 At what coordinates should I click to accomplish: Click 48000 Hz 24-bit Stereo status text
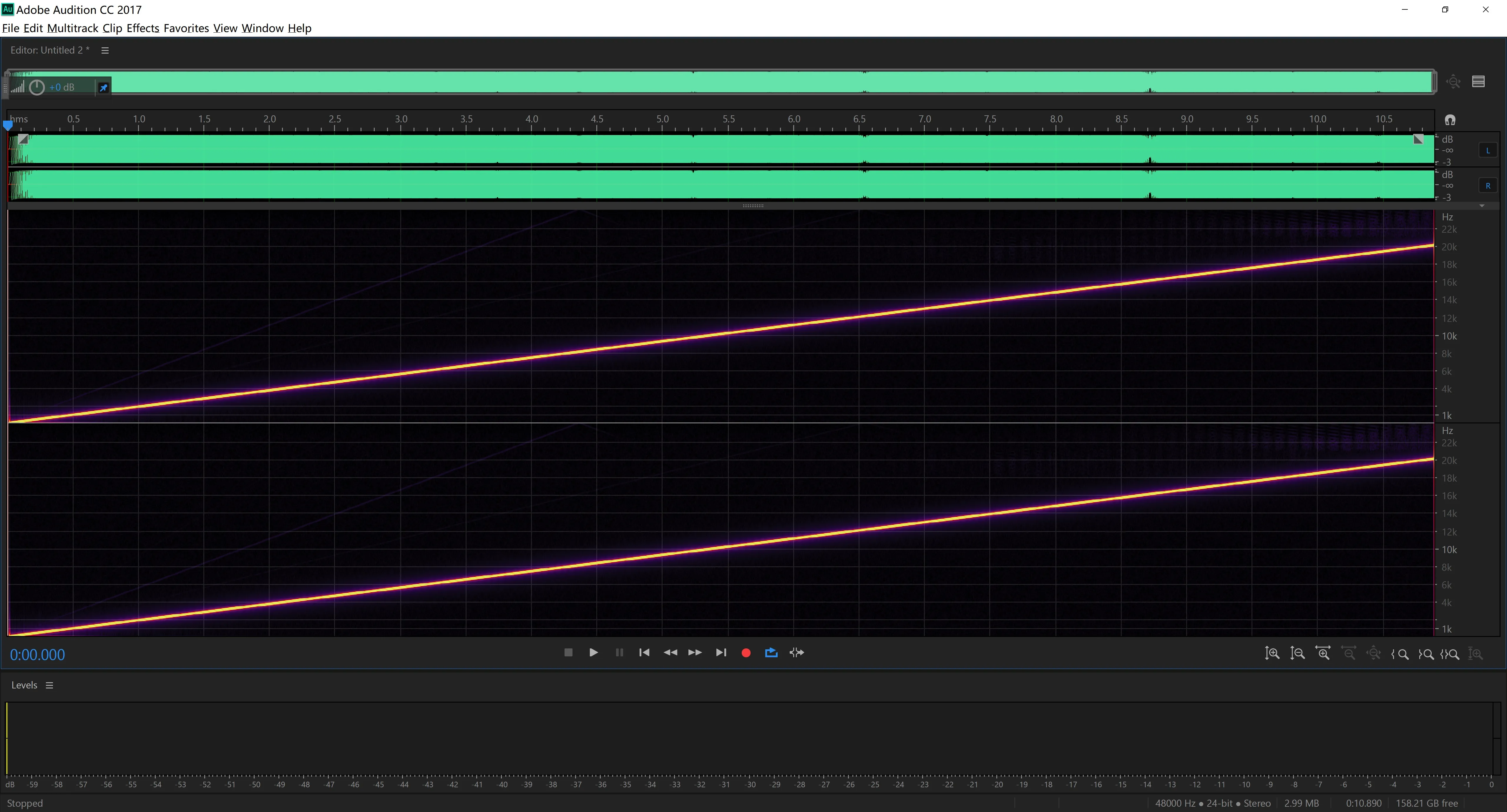pos(1213,803)
